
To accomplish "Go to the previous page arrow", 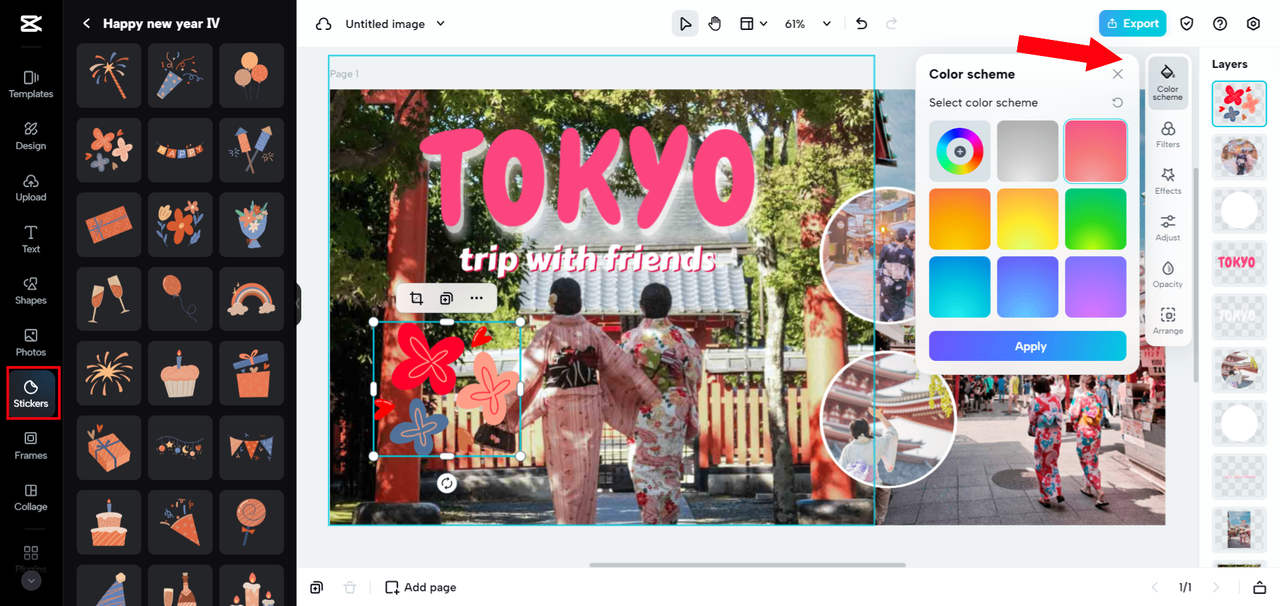I will 1155,587.
